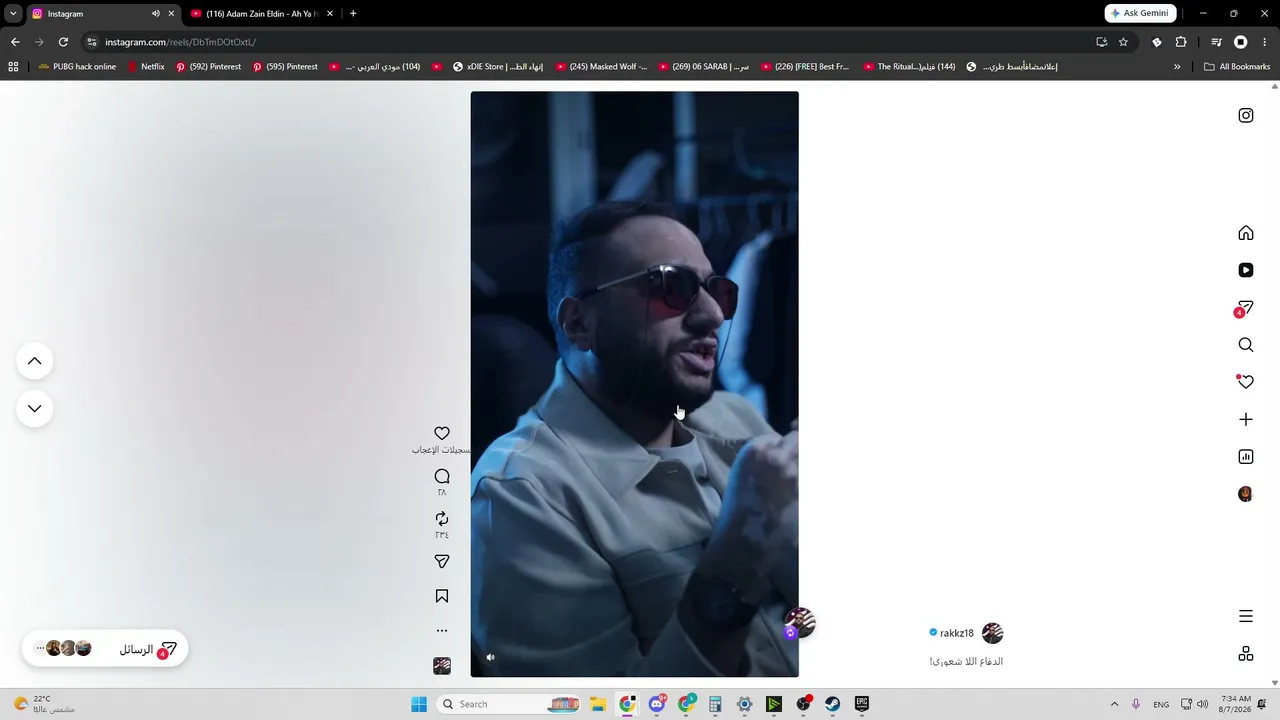Open the Ask Gemini button

(1140, 13)
